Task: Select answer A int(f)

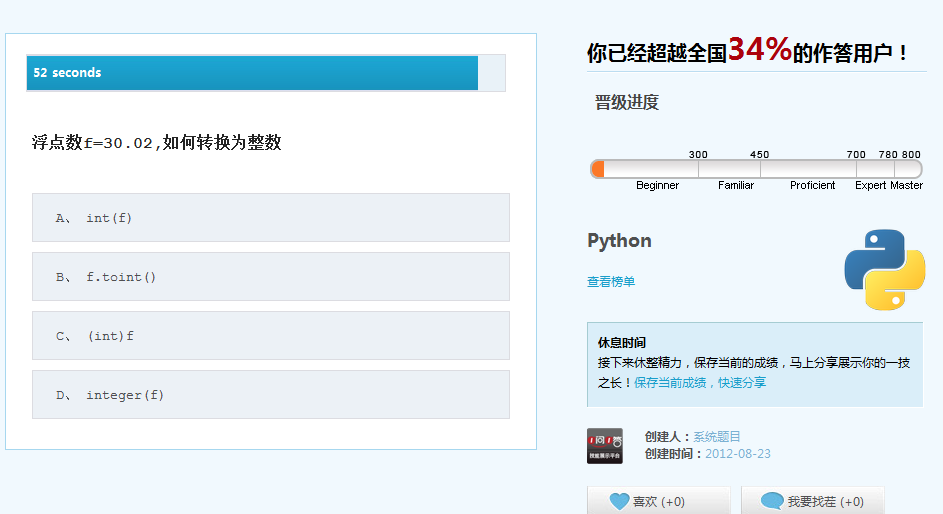Action: pyautogui.click(x=271, y=218)
